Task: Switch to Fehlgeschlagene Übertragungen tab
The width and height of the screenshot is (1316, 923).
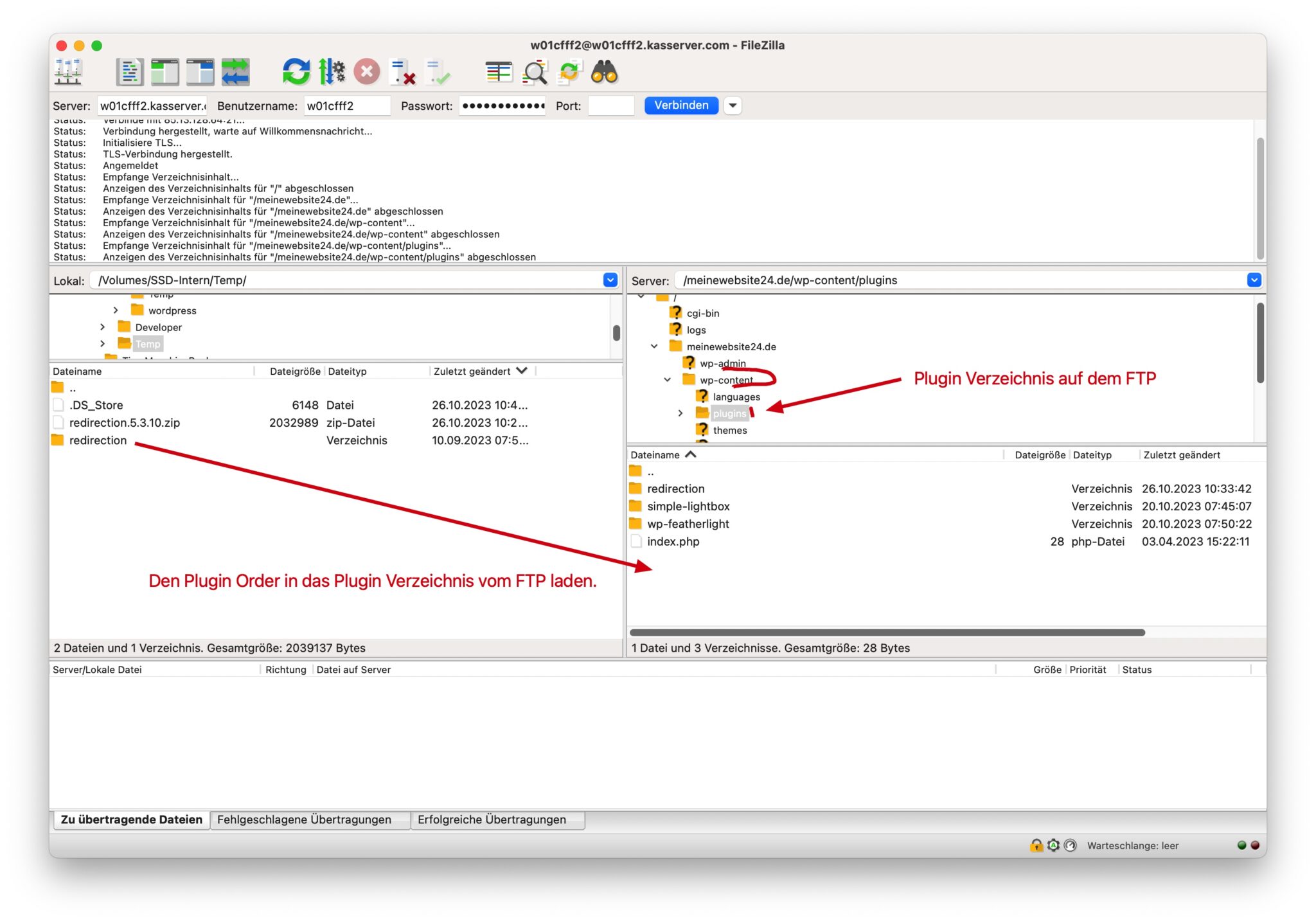Action: click(x=304, y=820)
